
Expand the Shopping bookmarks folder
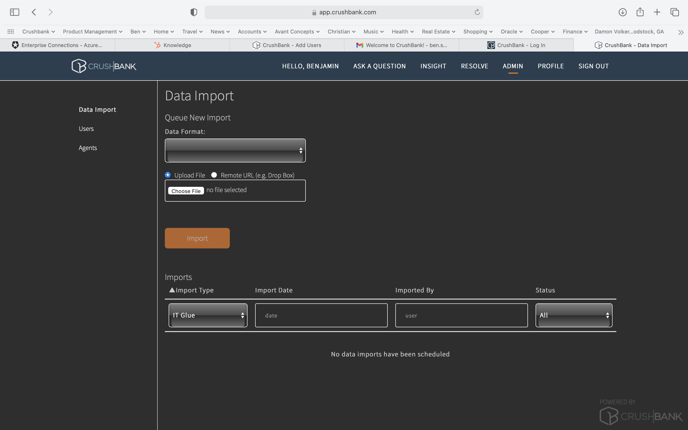(x=478, y=32)
